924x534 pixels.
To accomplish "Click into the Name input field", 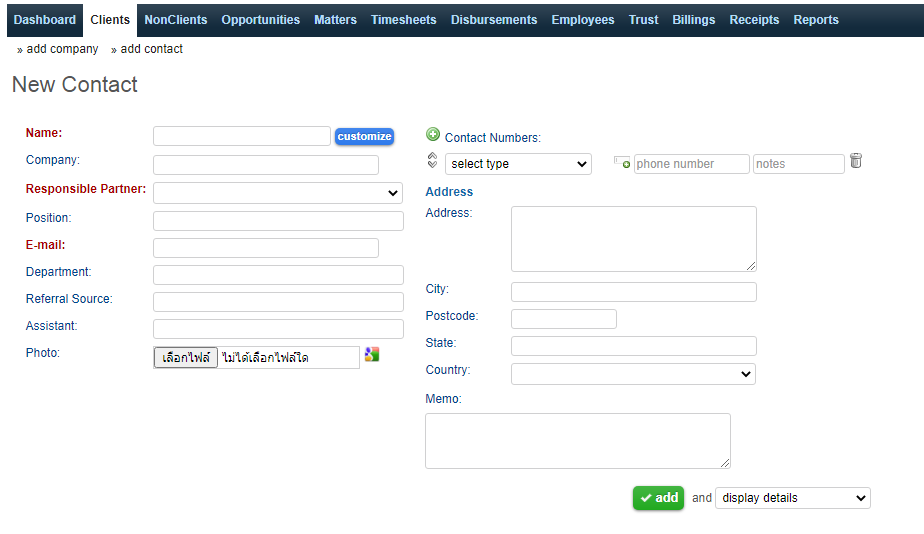I will [242, 136].
